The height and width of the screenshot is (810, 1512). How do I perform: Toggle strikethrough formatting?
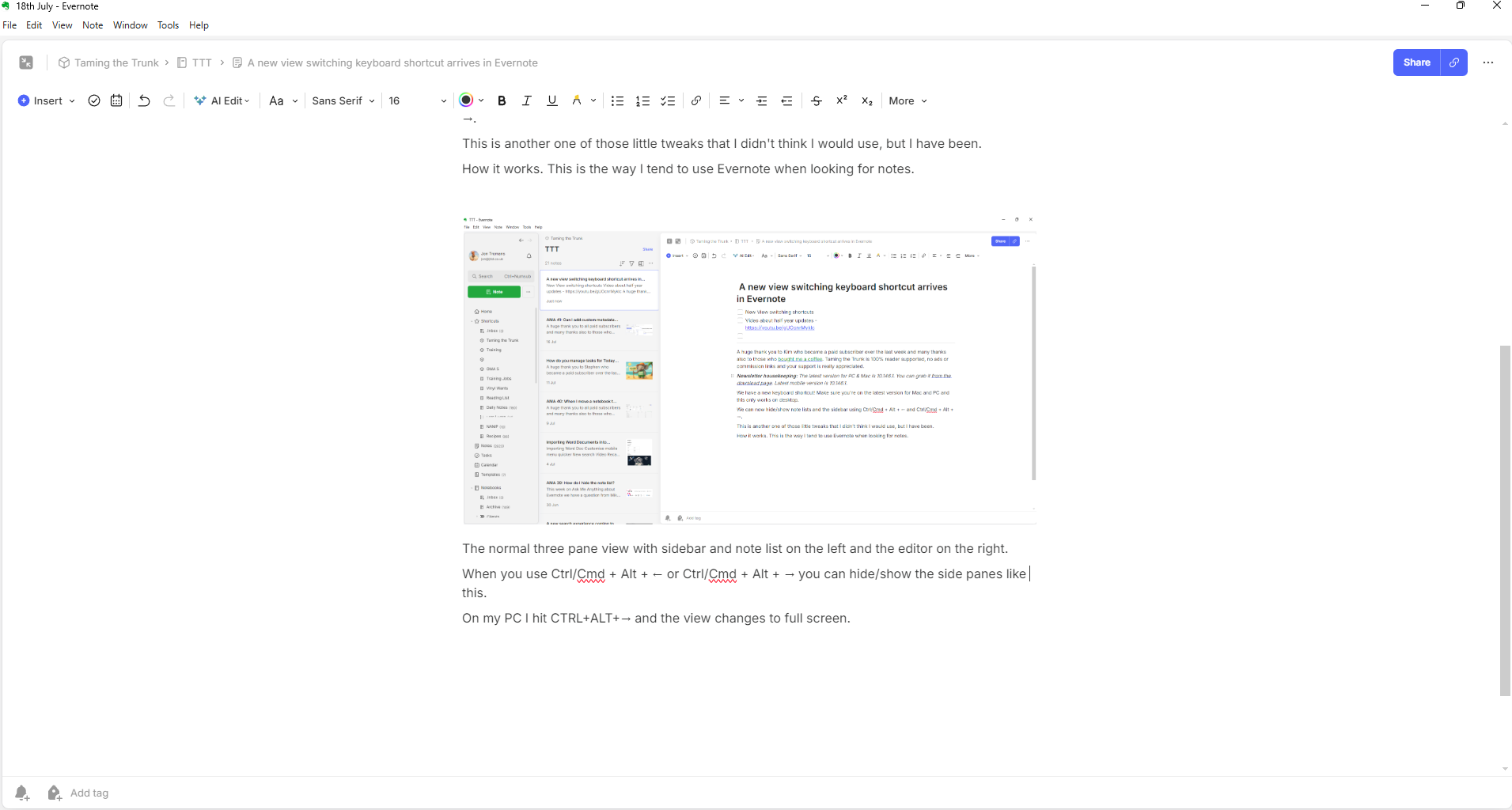click(x=817, y=100)
